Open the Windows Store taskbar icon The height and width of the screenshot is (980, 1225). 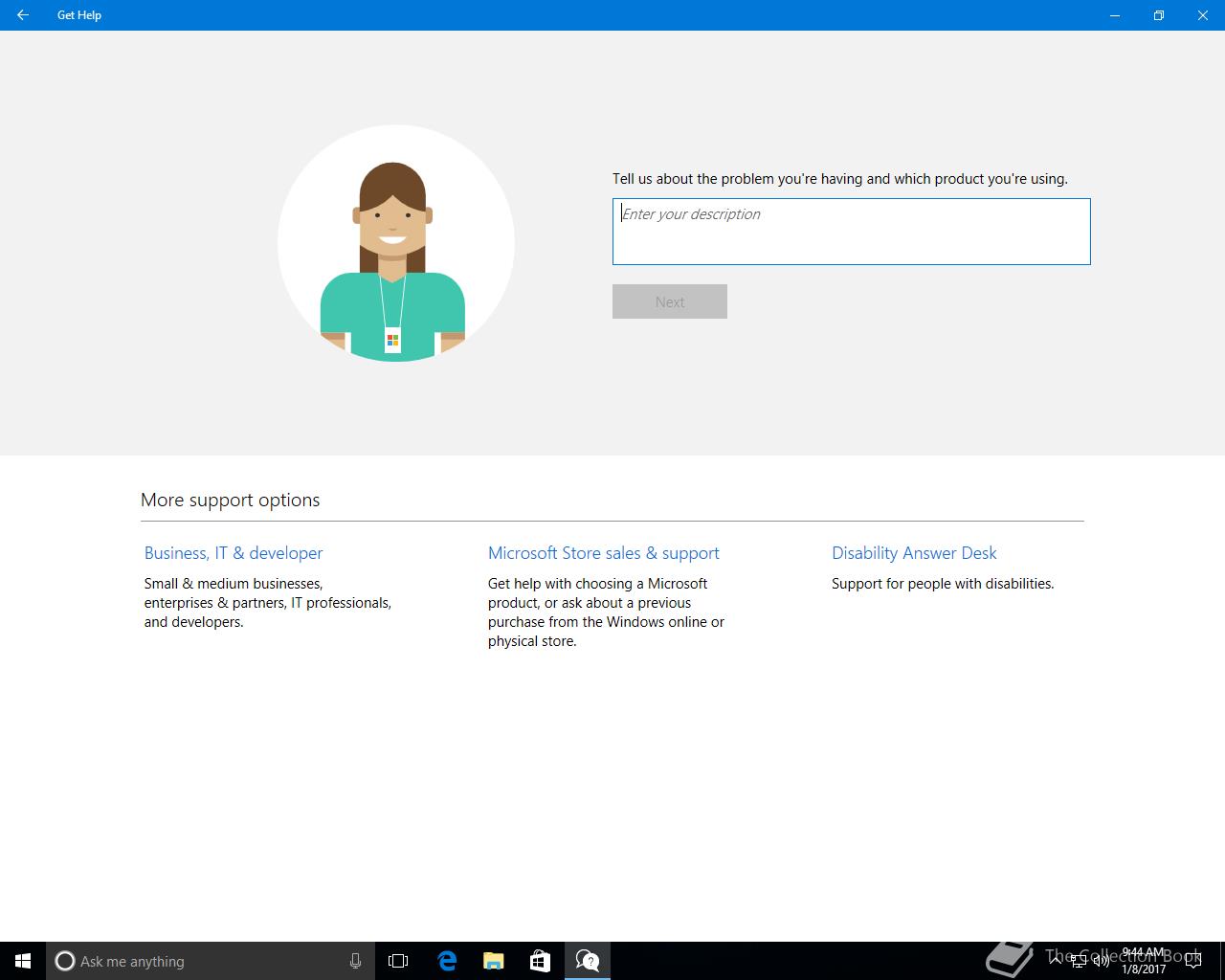(540, 961)
